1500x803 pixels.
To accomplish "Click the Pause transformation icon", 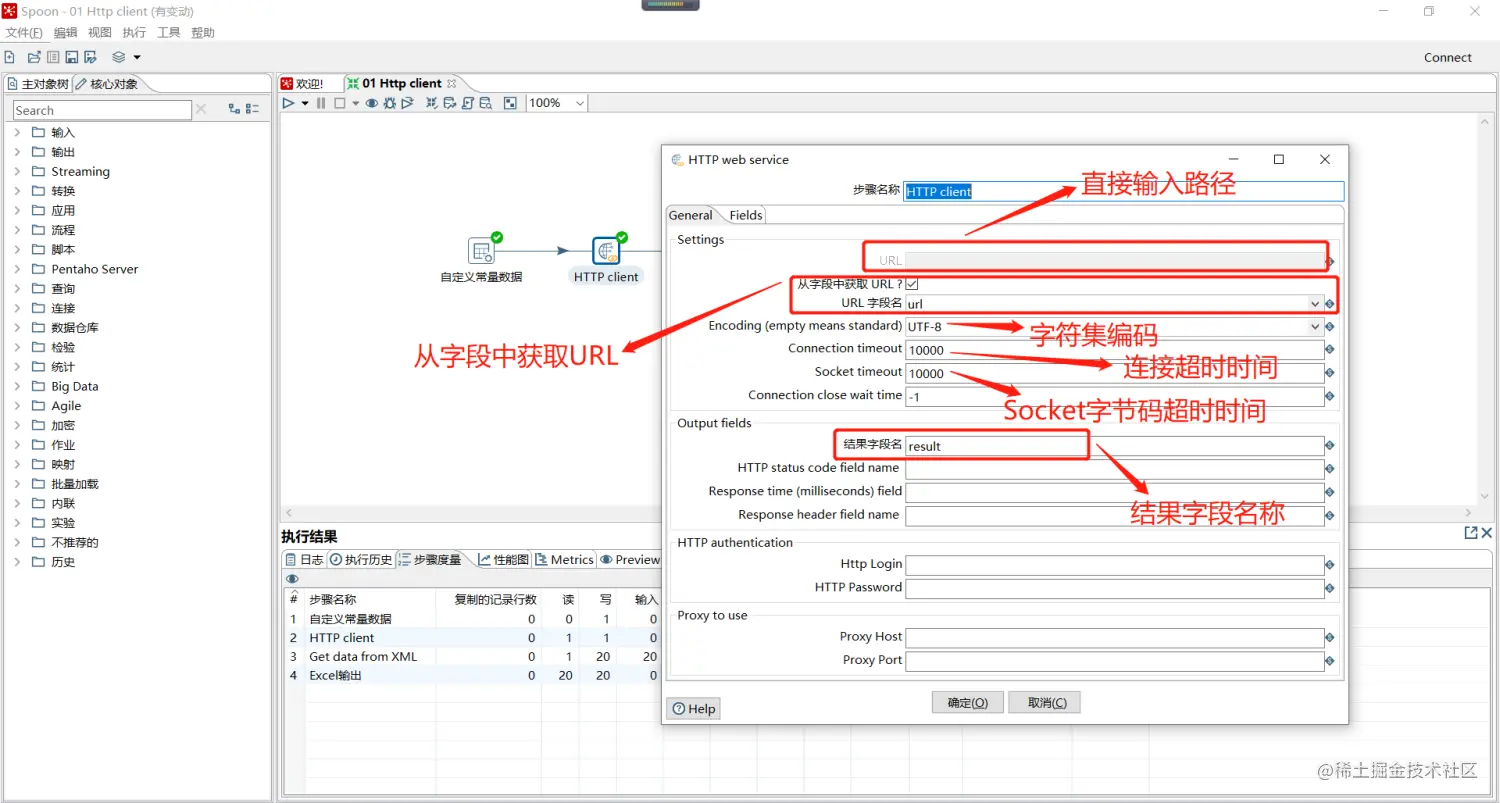I will click(321, 103).
